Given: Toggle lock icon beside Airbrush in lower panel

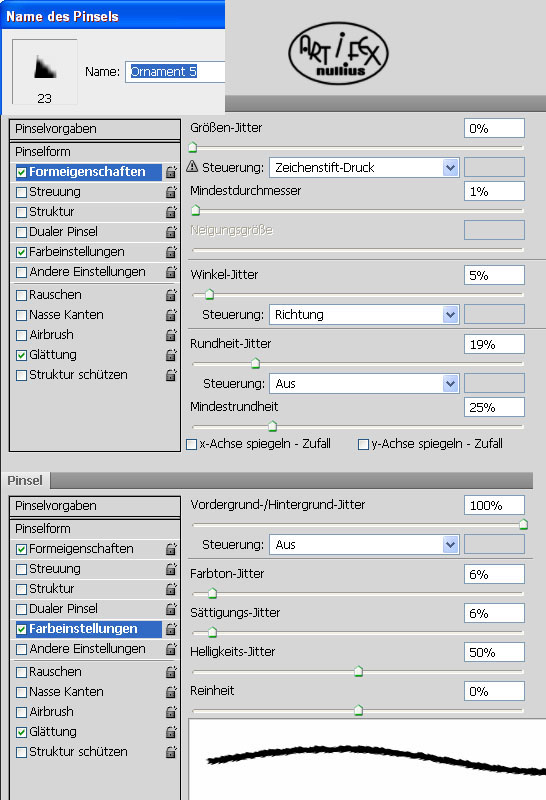Looking at the screenshot, I should (x=171, y=712).
